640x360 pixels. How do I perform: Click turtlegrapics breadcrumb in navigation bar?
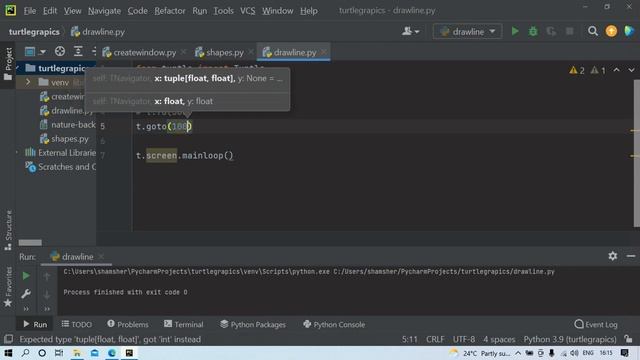[x=34, y=32]
